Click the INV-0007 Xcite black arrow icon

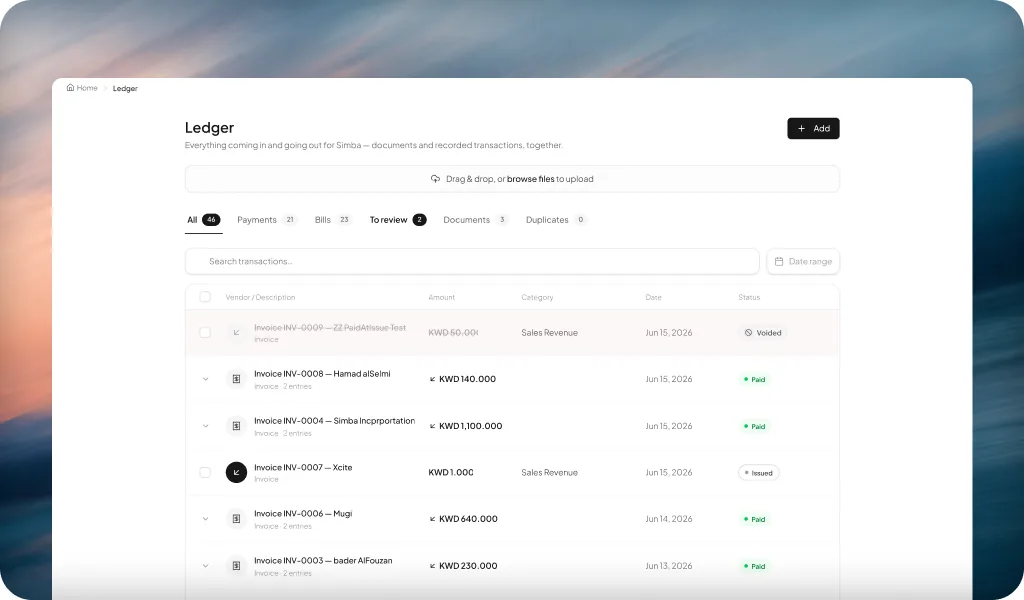pyautogui.click(x=236, y=472)
